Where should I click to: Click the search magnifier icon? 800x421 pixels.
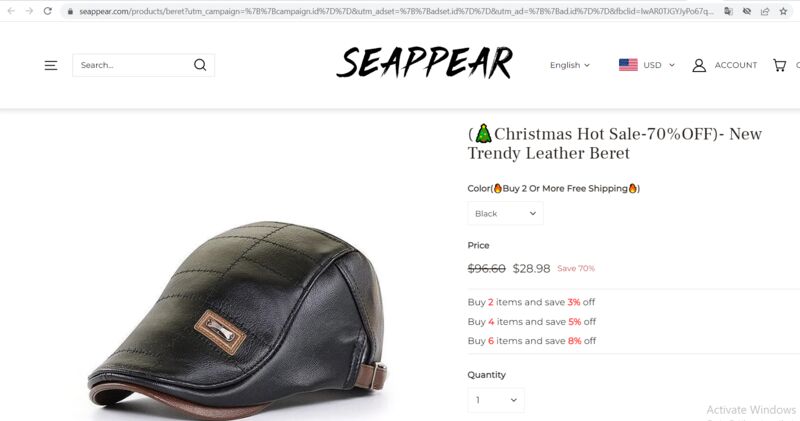click(200, 65)
